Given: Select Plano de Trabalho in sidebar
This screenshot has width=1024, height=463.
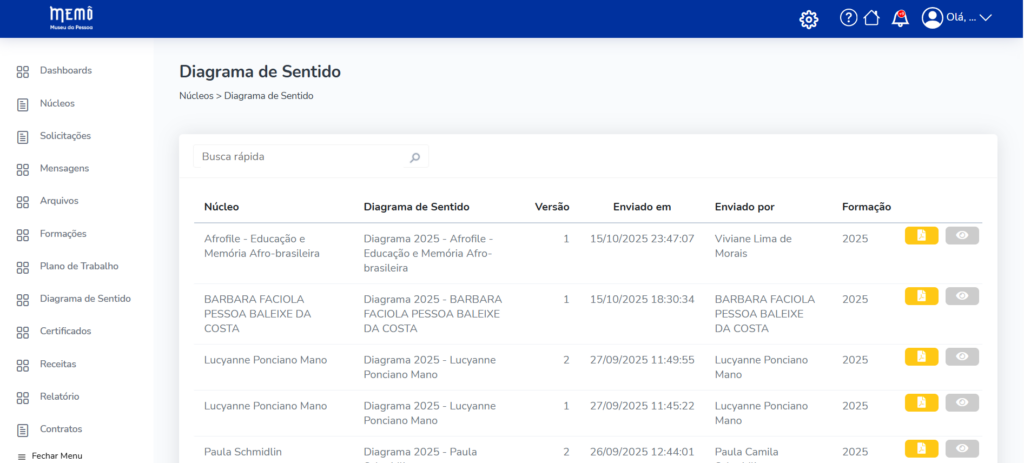Looking at the screenshot, I should click(x=78, y=266).
